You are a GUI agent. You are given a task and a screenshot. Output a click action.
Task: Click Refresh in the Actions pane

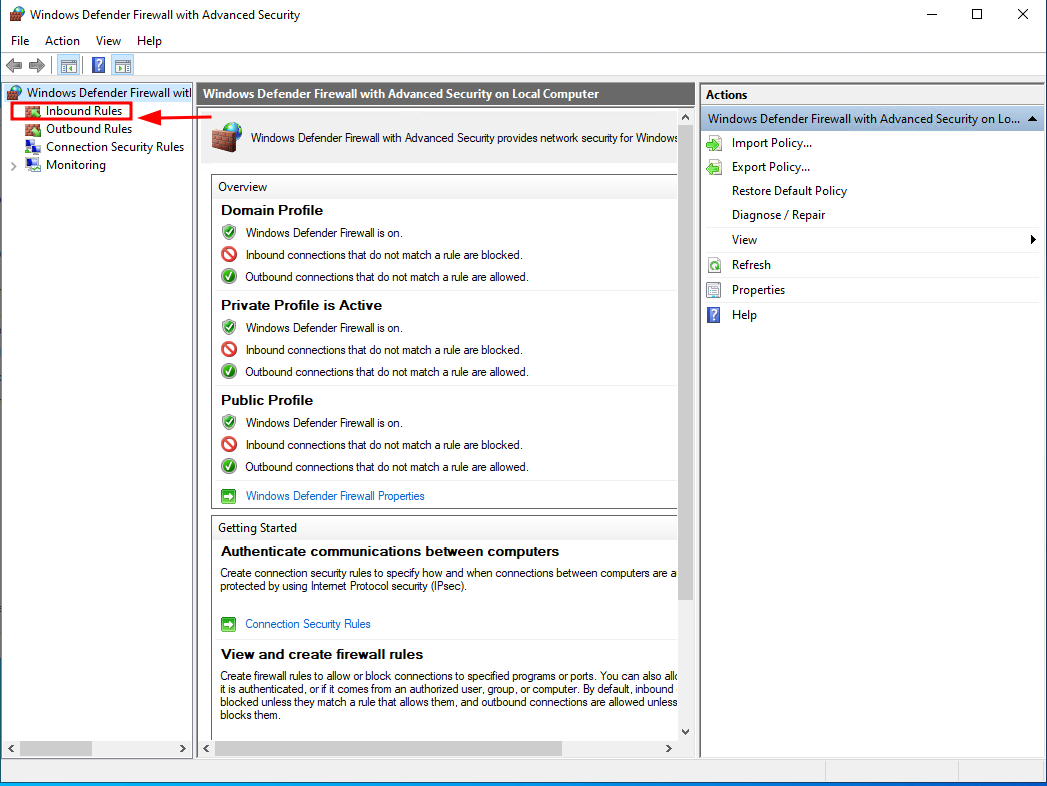click(751, 265)
